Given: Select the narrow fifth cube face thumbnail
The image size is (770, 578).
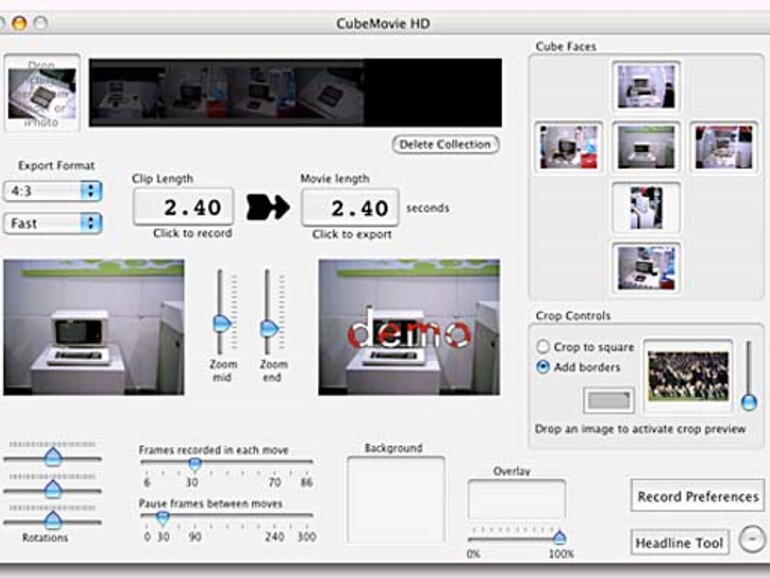Looking at the screenshot, I should pyautogui.click(x=646, y=207).
